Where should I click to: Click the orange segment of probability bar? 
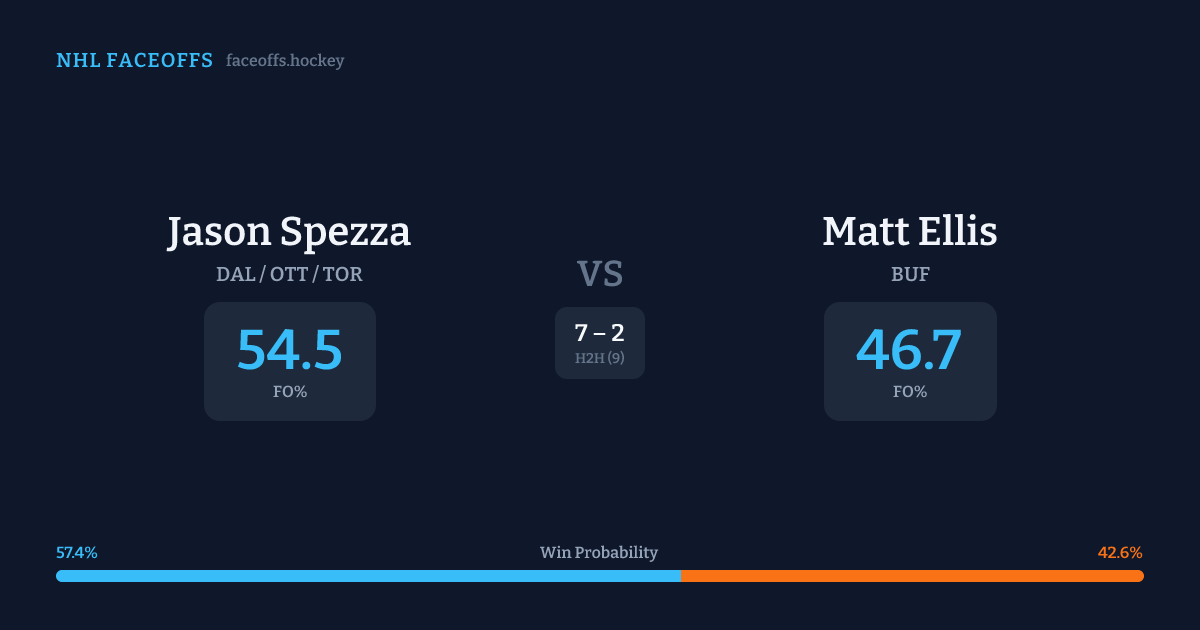pyautogui.click(x=912, y=576)
